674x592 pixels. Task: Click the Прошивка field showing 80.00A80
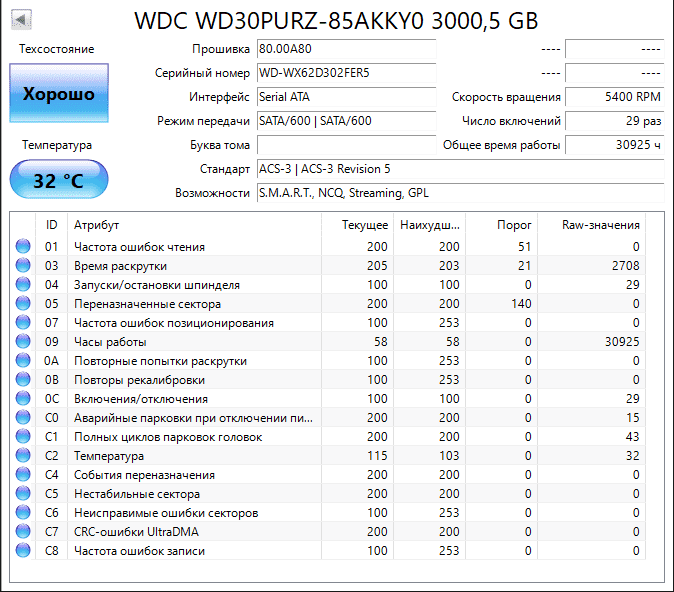click(x=346, y=49)
